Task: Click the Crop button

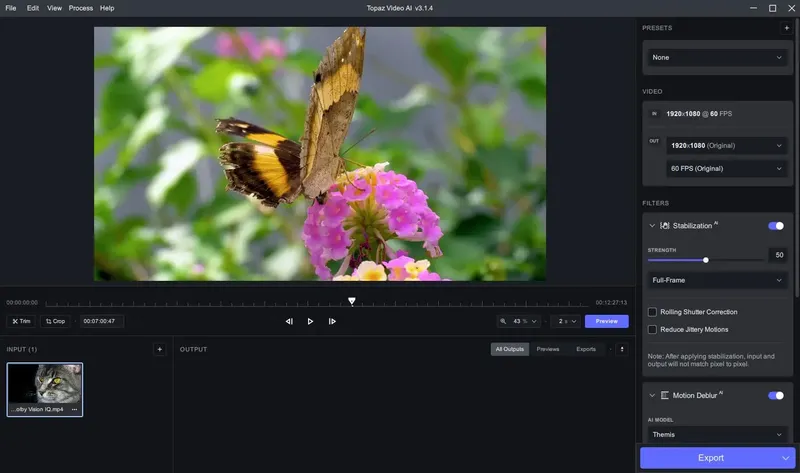Action: pyautogui.click(x=55, y=321)
